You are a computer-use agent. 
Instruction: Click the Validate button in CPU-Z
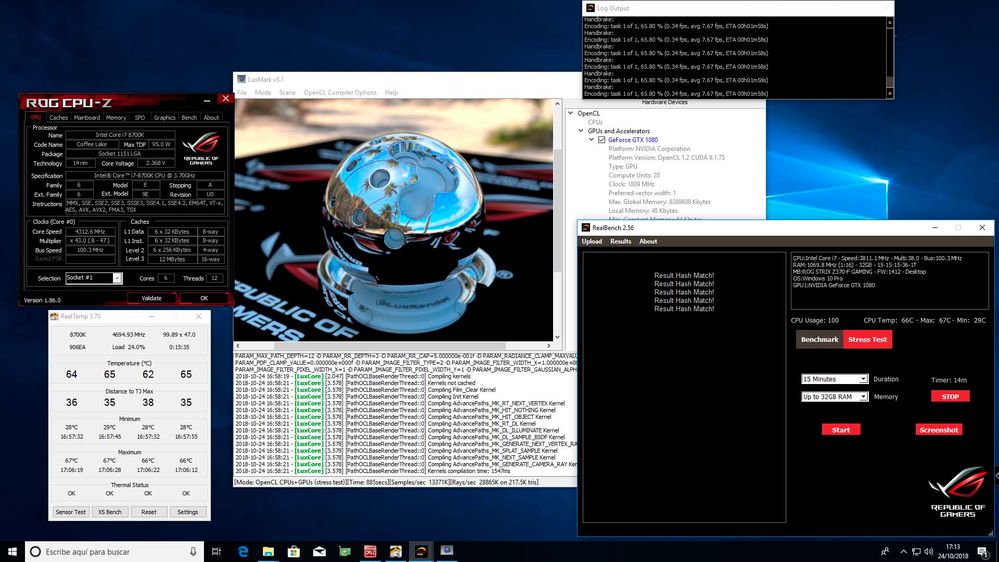(151, 298)
